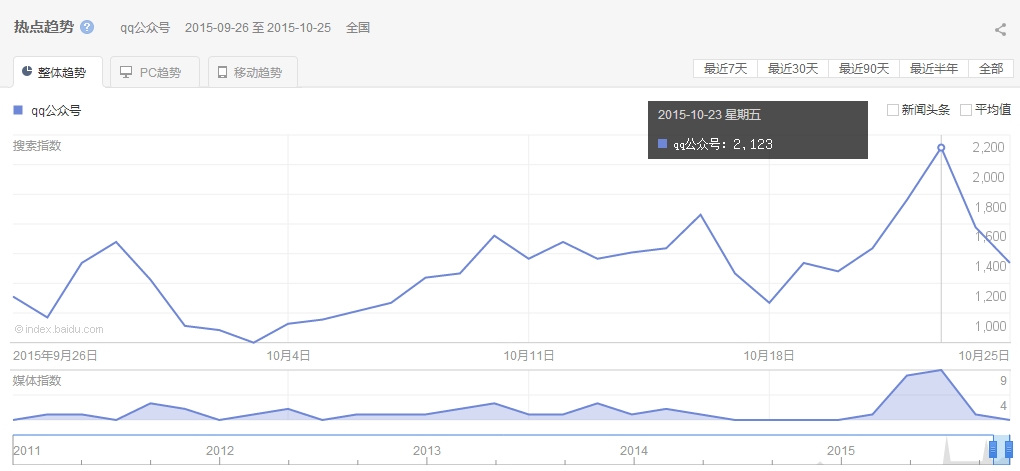This screenshot has height=471, width=1020.
Task: Click the 热点趋势 heading
Action: click(44, 27)
